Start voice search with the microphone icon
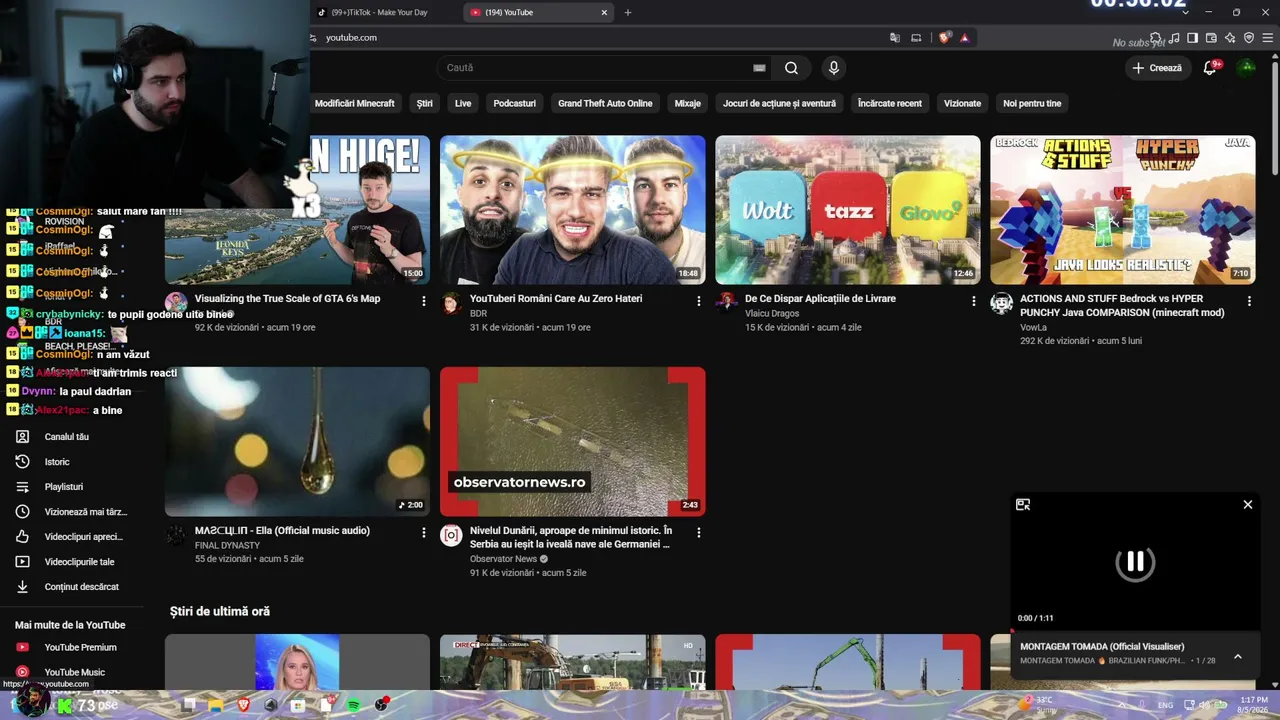The height and width of the screenshot is (720, 1280). tap(834, 68)
